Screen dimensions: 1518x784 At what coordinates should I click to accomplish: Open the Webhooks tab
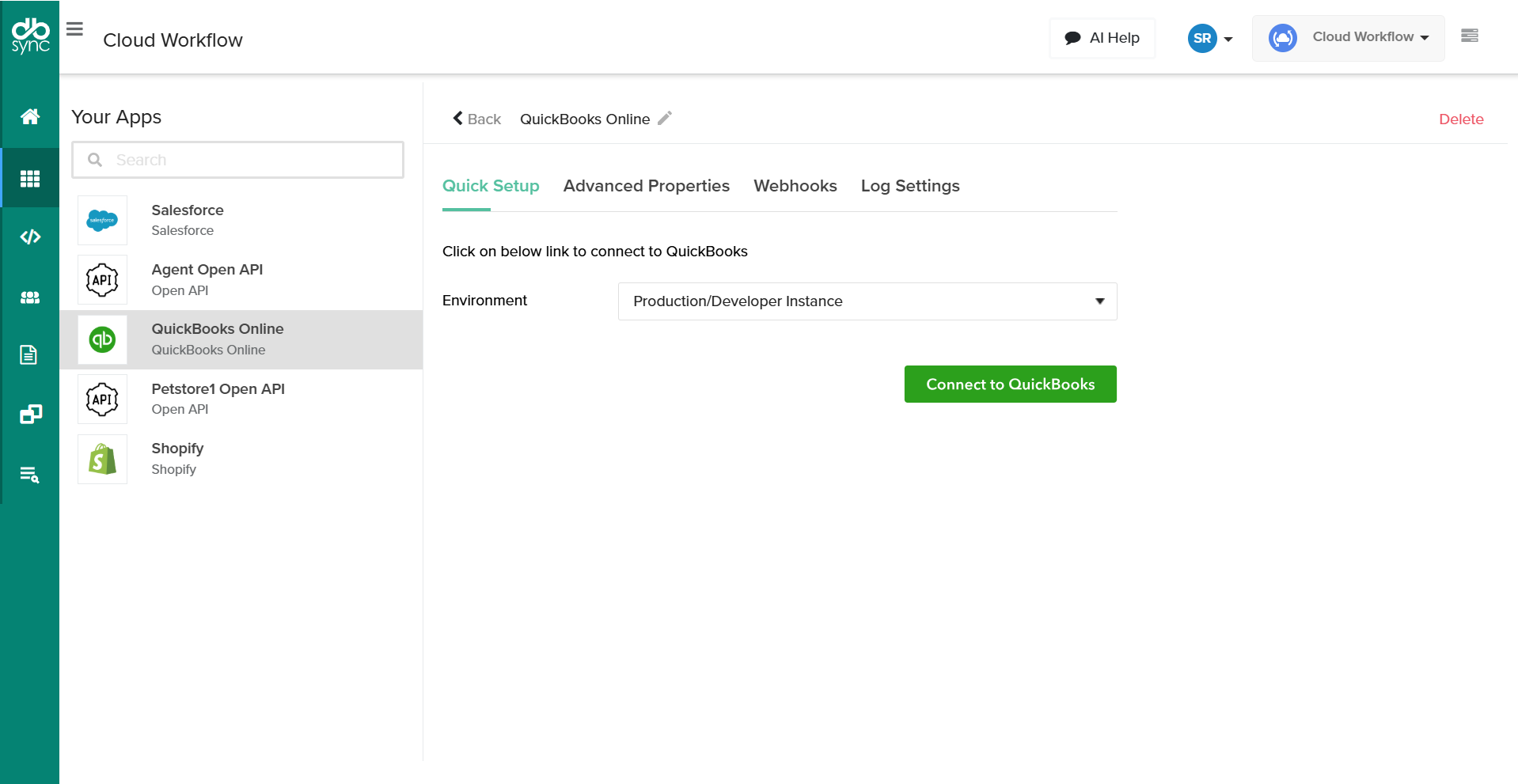[x=795, y=186]
